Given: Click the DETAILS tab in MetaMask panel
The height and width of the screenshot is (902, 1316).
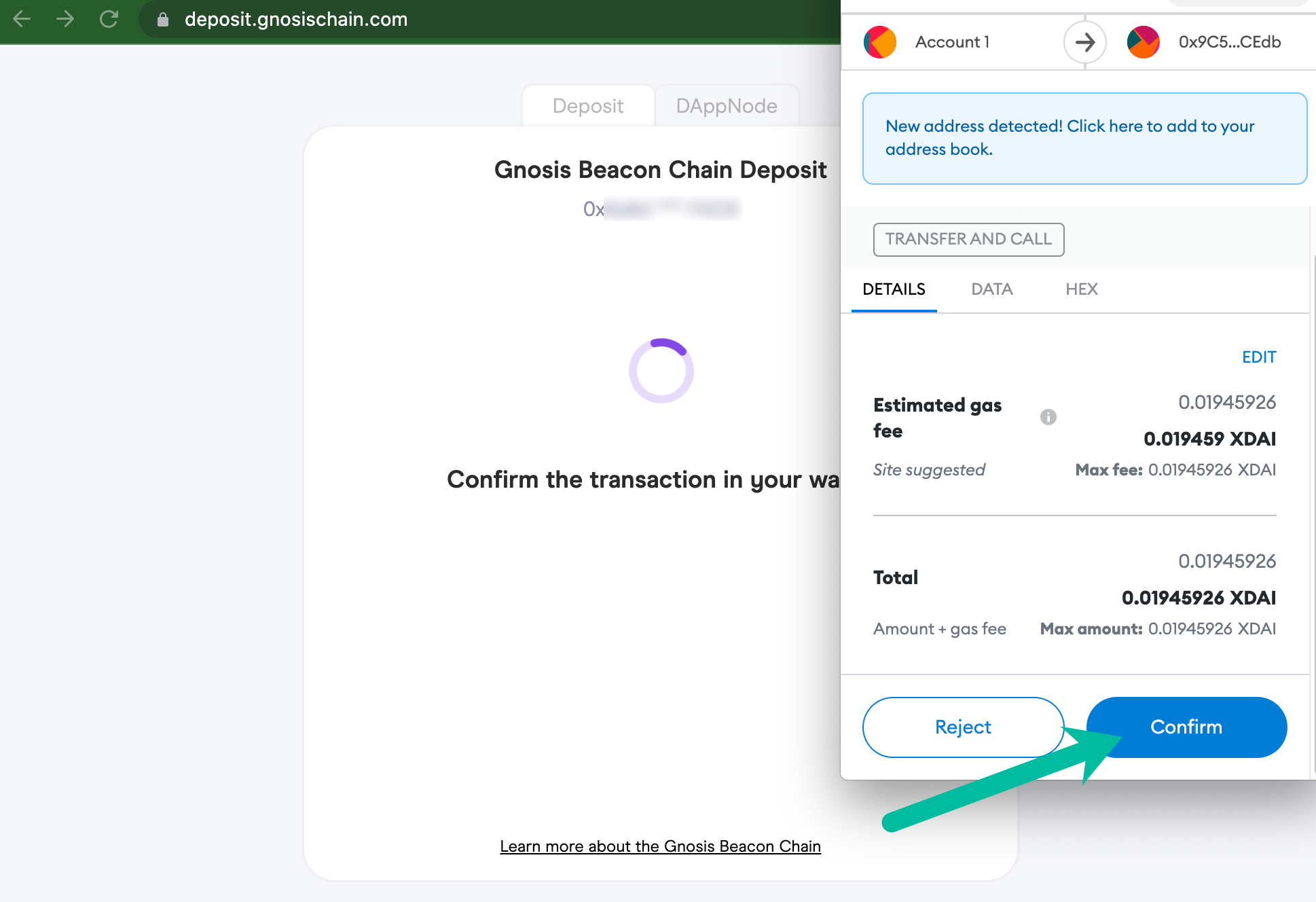Looking at the screenshot, I should [893, 289].
